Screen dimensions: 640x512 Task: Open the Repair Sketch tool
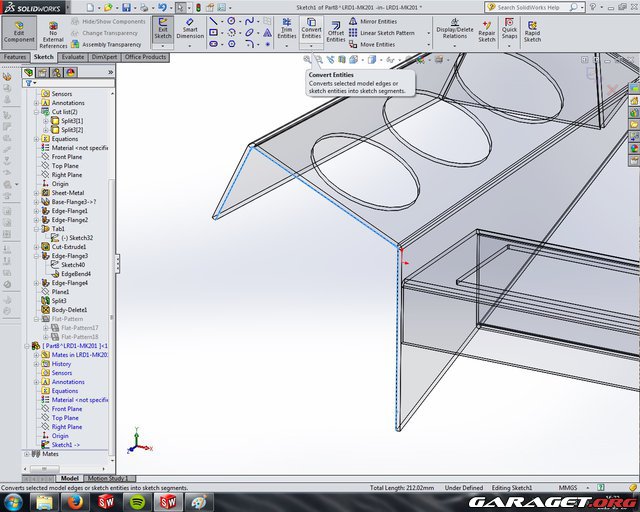(x=486, y=31)
